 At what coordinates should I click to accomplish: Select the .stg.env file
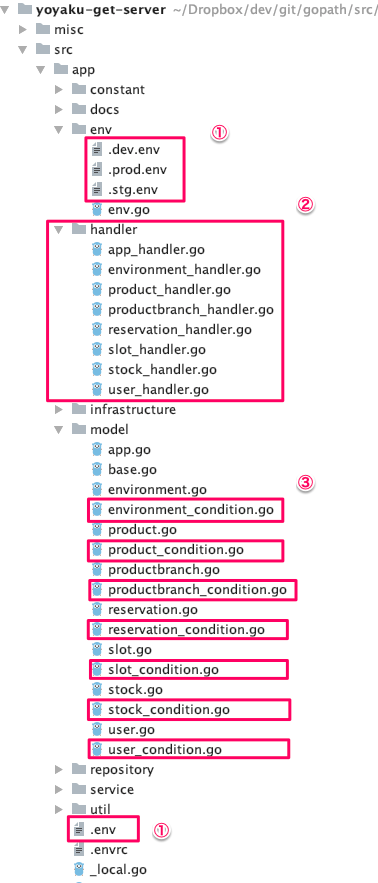(133, 190)
